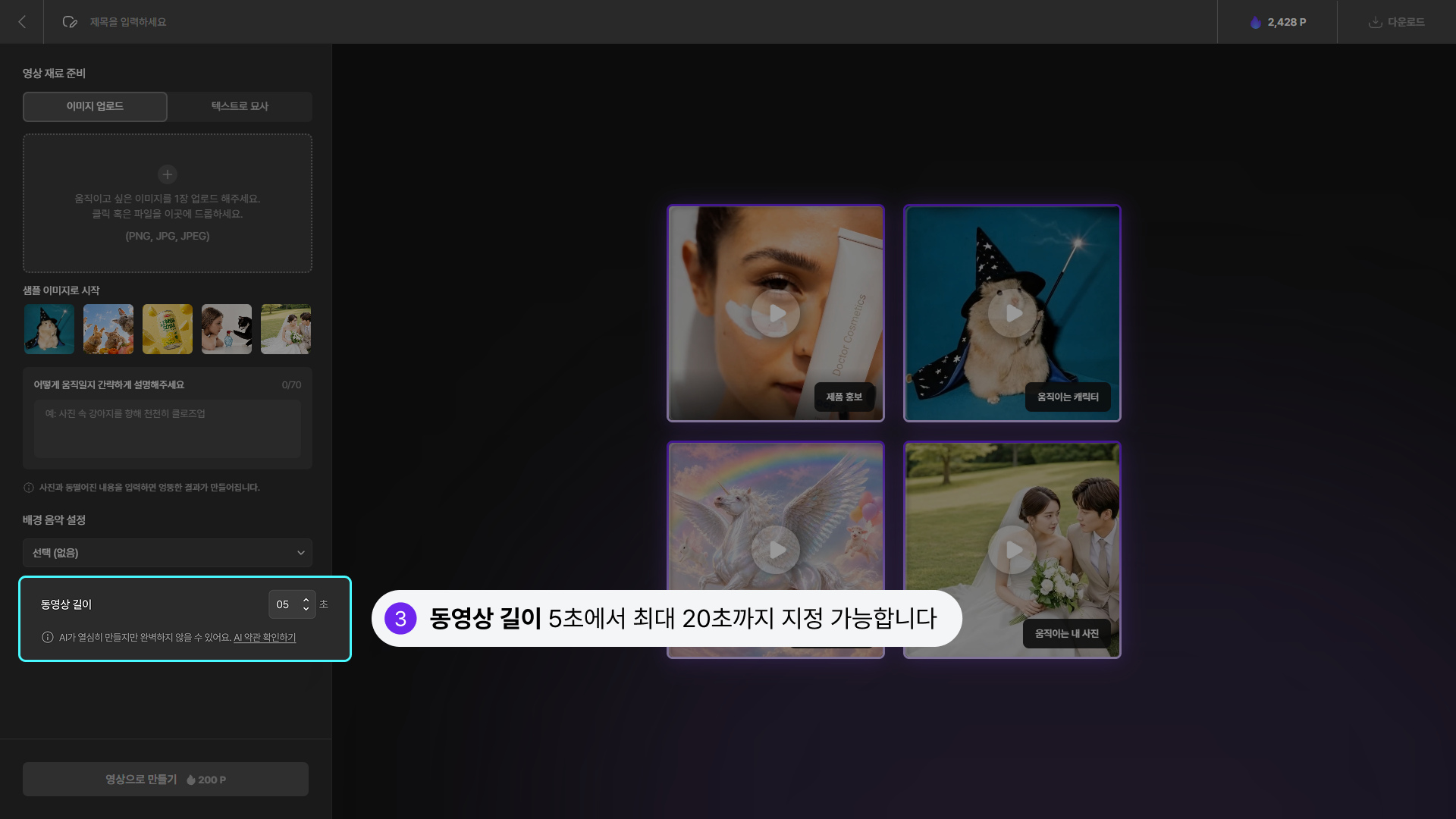The height and width of the screenshot is (819, 1456).
Task: Open the AI 약관 확인하기 link
Action: coord(265,638)
